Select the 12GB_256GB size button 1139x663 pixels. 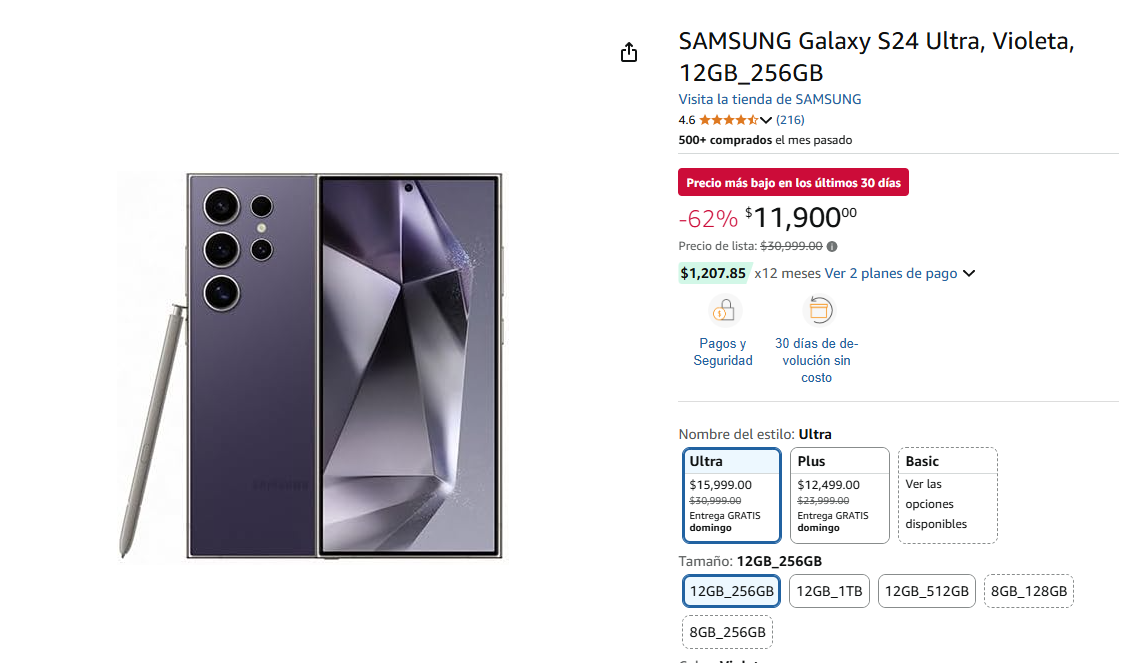coord(731,591)
